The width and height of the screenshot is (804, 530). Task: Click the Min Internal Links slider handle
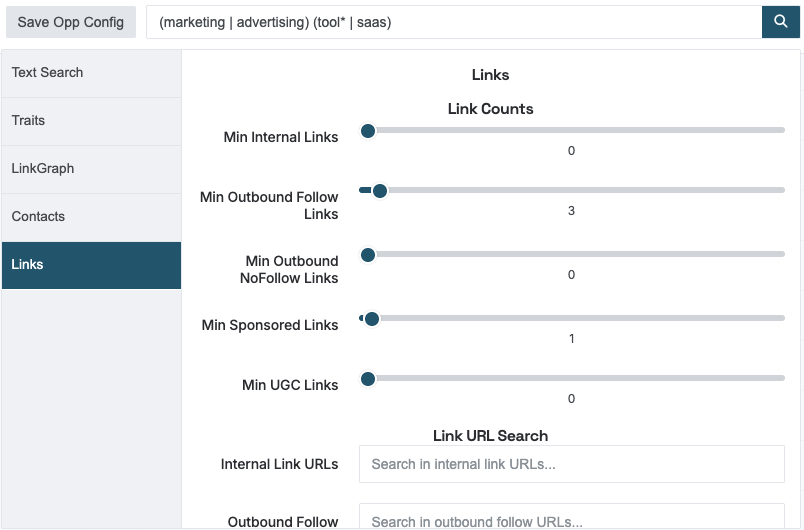pos(368,131)
